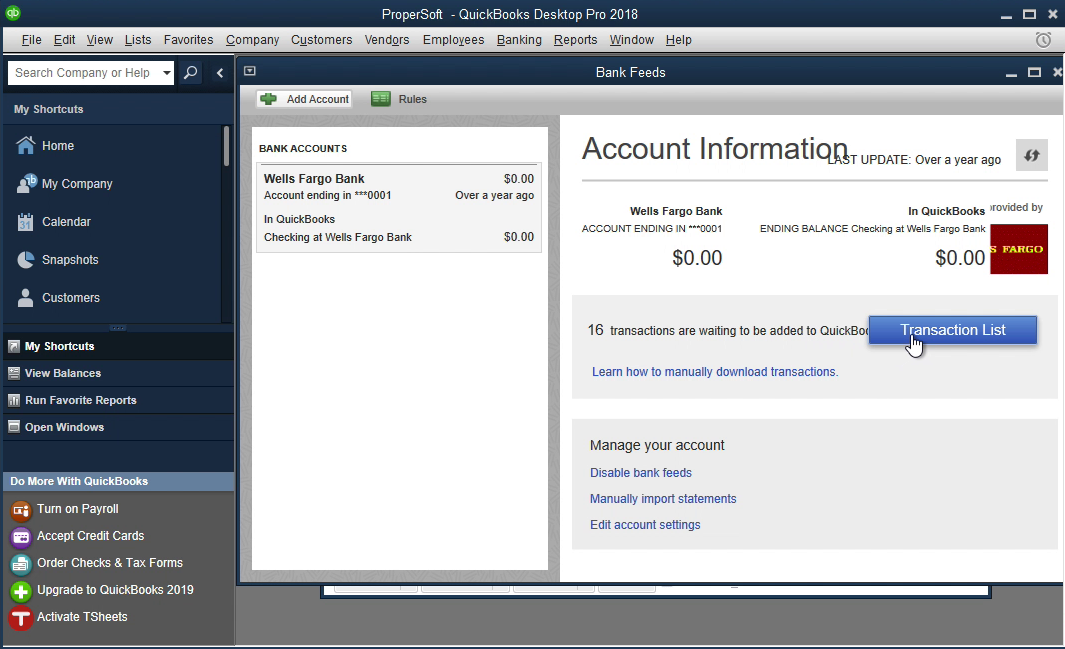Click Run Favorite Reports text

point(81,401)
